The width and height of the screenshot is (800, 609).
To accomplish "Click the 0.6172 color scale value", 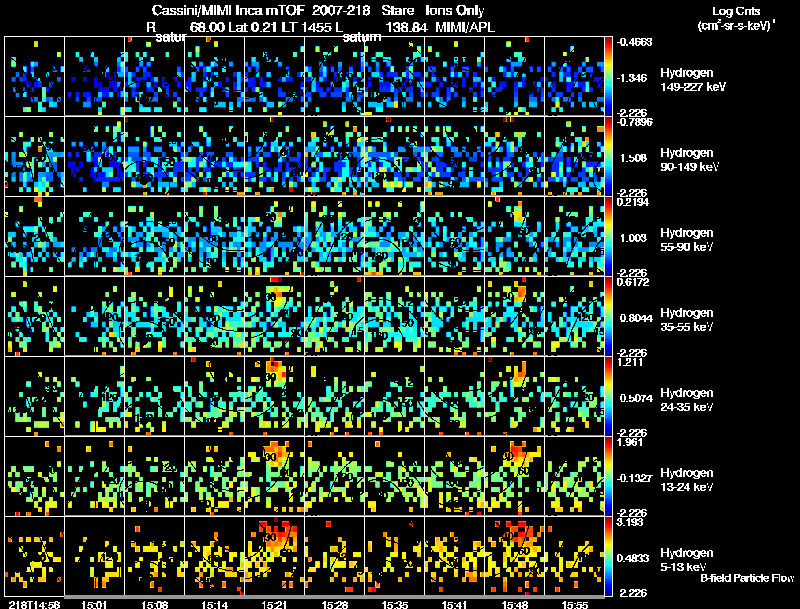I will (632, 282).
